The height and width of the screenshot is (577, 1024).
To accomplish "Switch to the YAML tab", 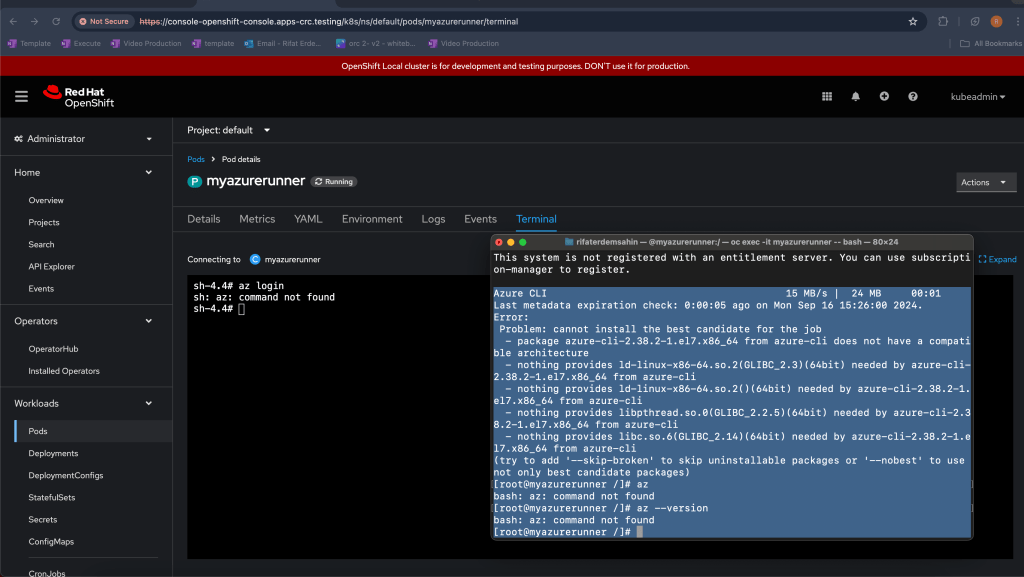I will point(308,219).
